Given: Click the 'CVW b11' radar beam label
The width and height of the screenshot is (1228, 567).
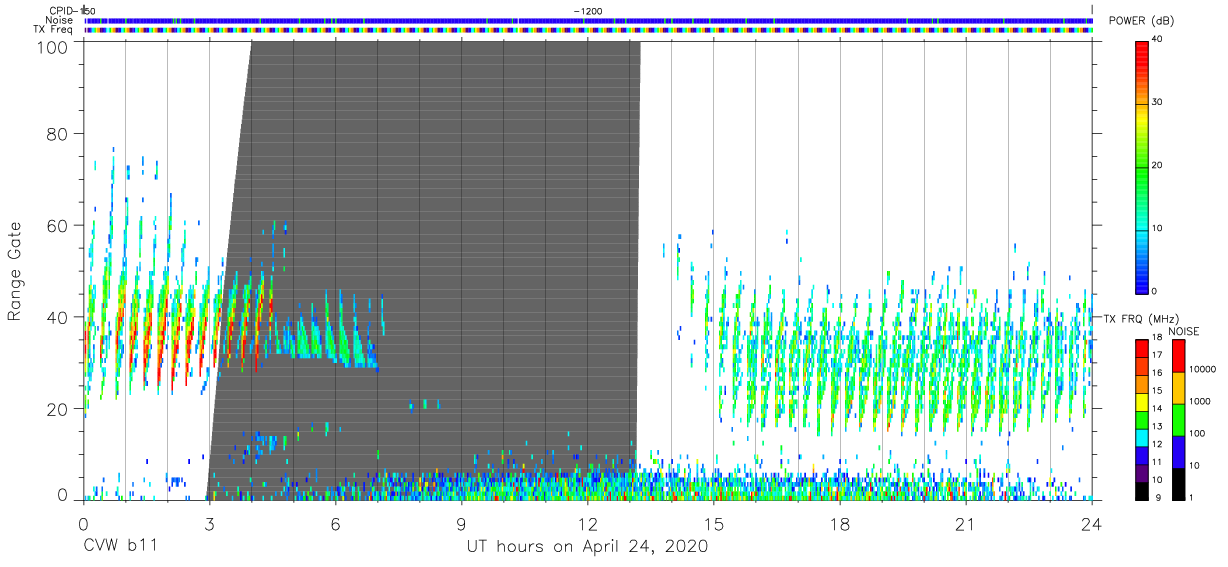Looking at the screenshot, I should click(120, 547).
